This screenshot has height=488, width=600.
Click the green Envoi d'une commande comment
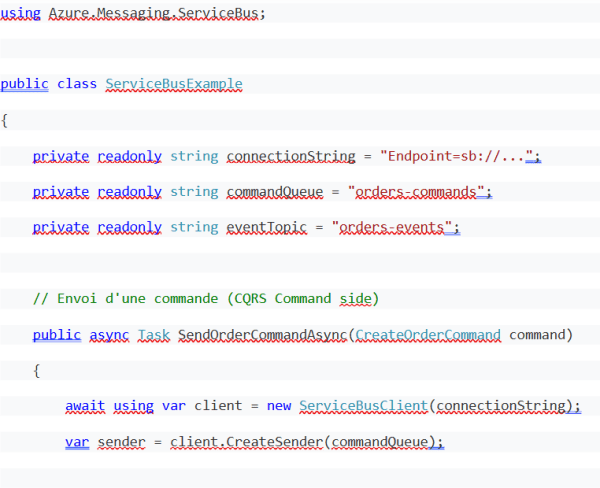(x=205, y=299)
